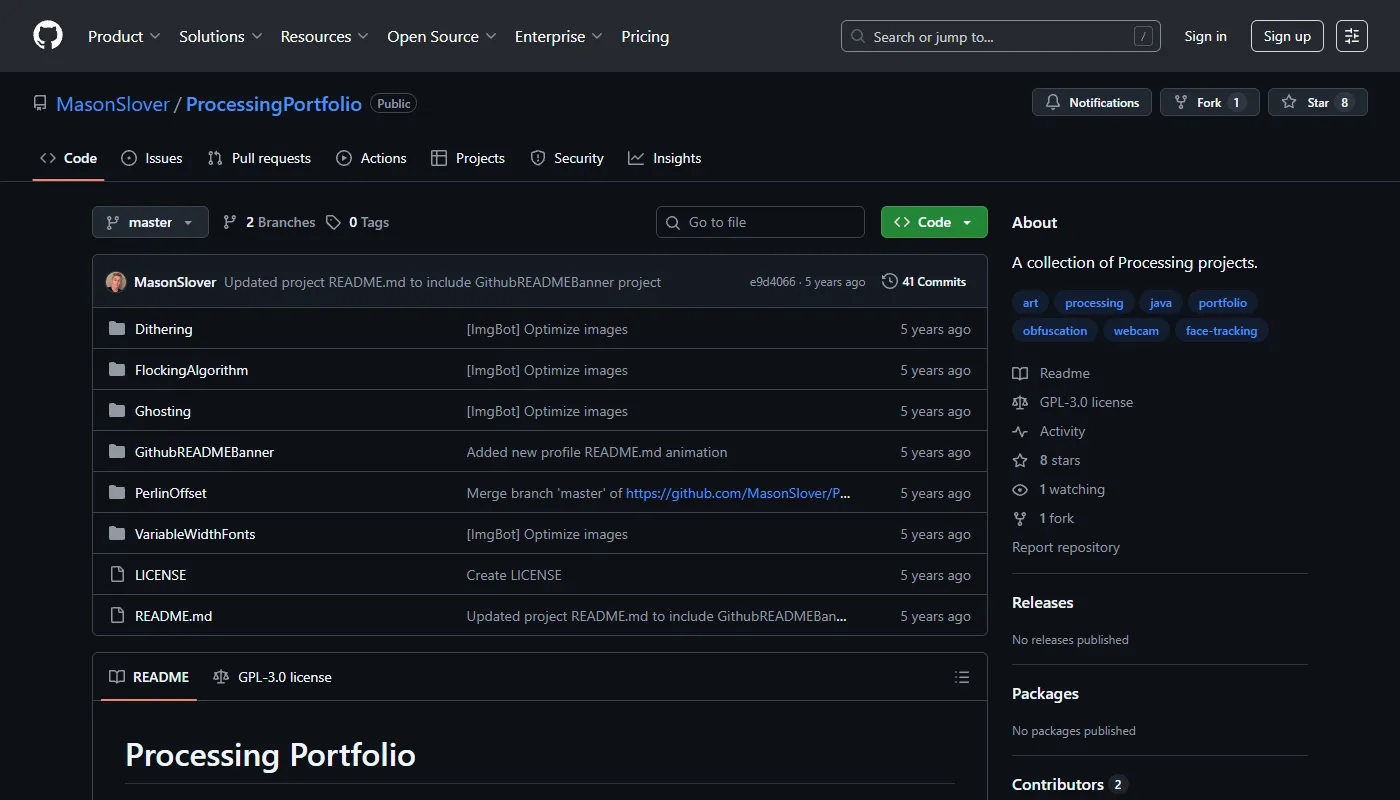Click the pulse icon next to Activity
The width and height of the screenshot is (1400, 800).
click(1020, 431)
